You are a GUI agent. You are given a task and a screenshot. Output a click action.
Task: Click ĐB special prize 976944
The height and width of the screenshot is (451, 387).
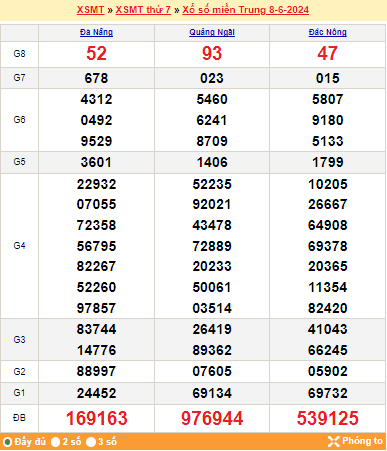click(x=212, y=418)
